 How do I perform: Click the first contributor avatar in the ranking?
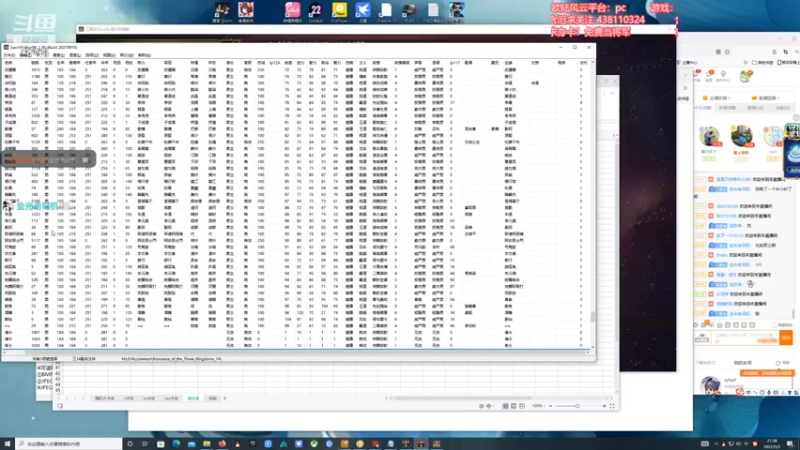(709, 136)
